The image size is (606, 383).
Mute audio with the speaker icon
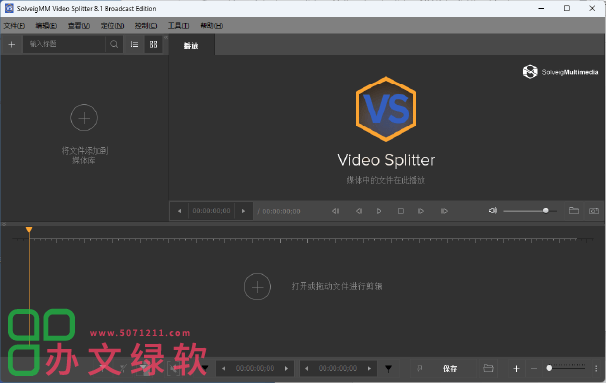[x=493, y=211]
